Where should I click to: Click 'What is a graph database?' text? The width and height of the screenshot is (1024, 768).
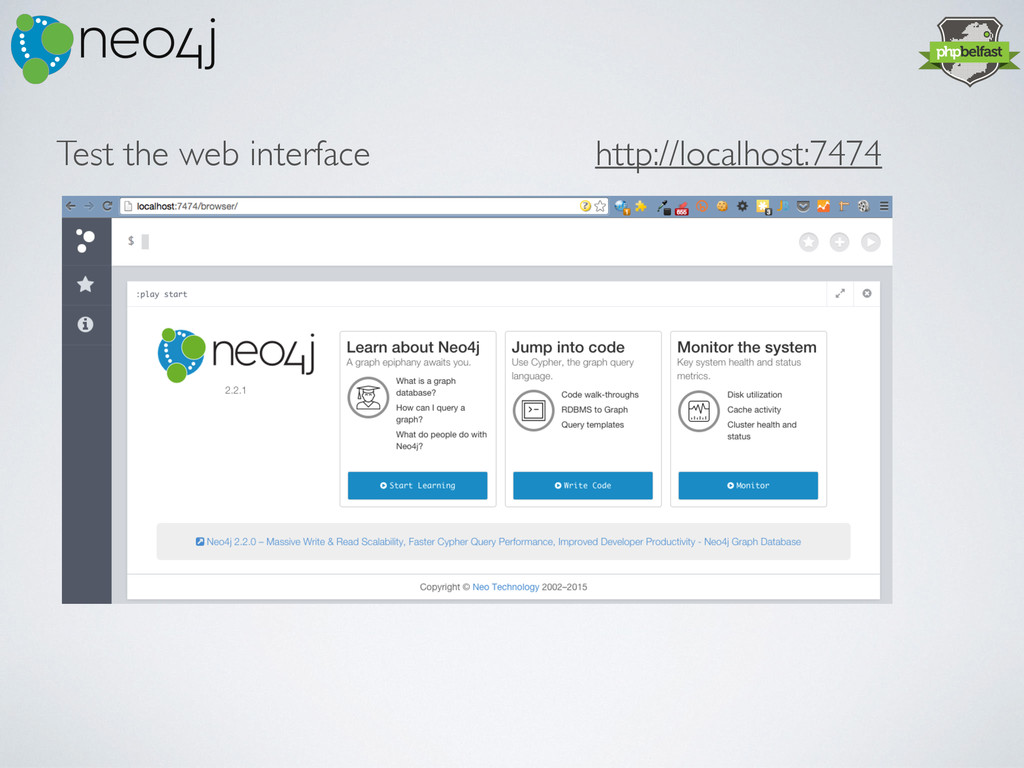coord(426,387)
